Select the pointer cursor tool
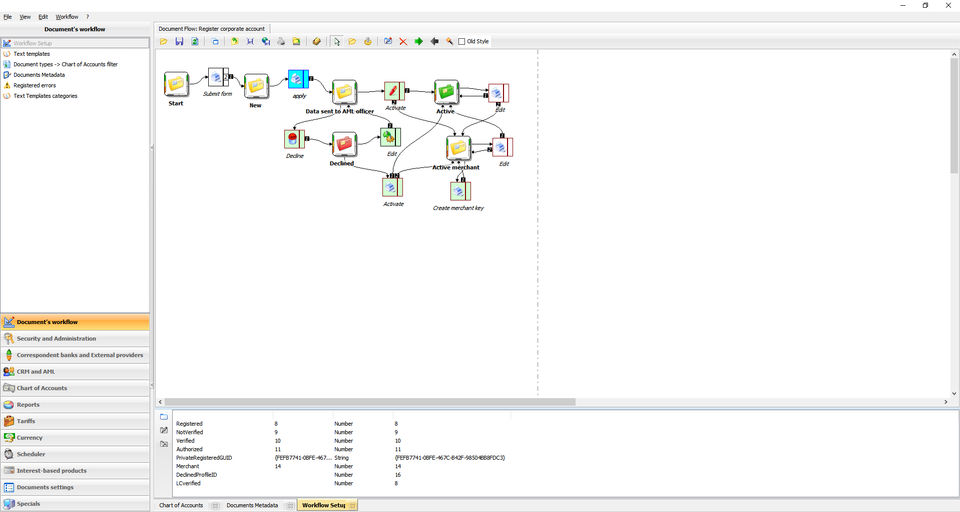This screenshot has width=960, height=512. pos(337,41)
